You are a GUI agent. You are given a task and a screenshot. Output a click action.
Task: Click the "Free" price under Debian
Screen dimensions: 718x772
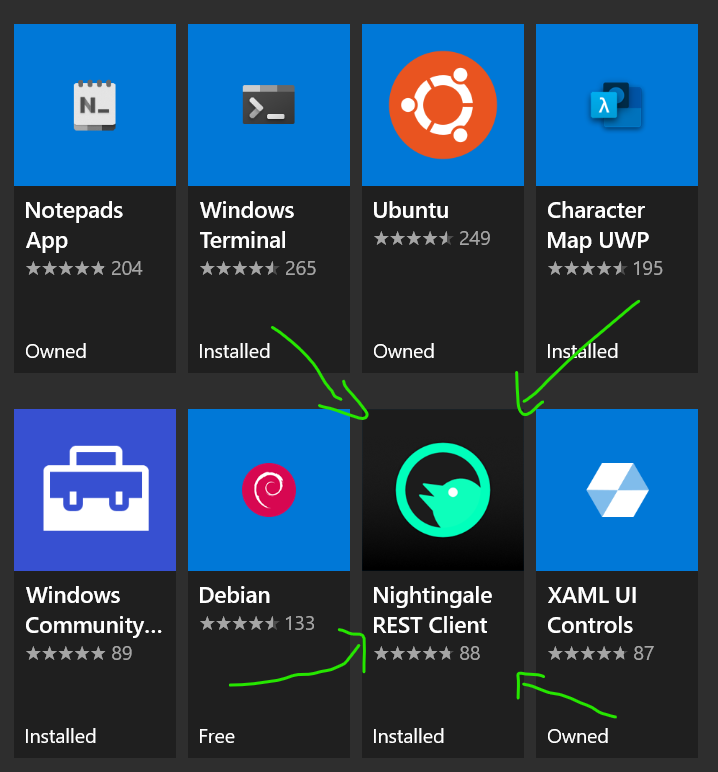217,737
